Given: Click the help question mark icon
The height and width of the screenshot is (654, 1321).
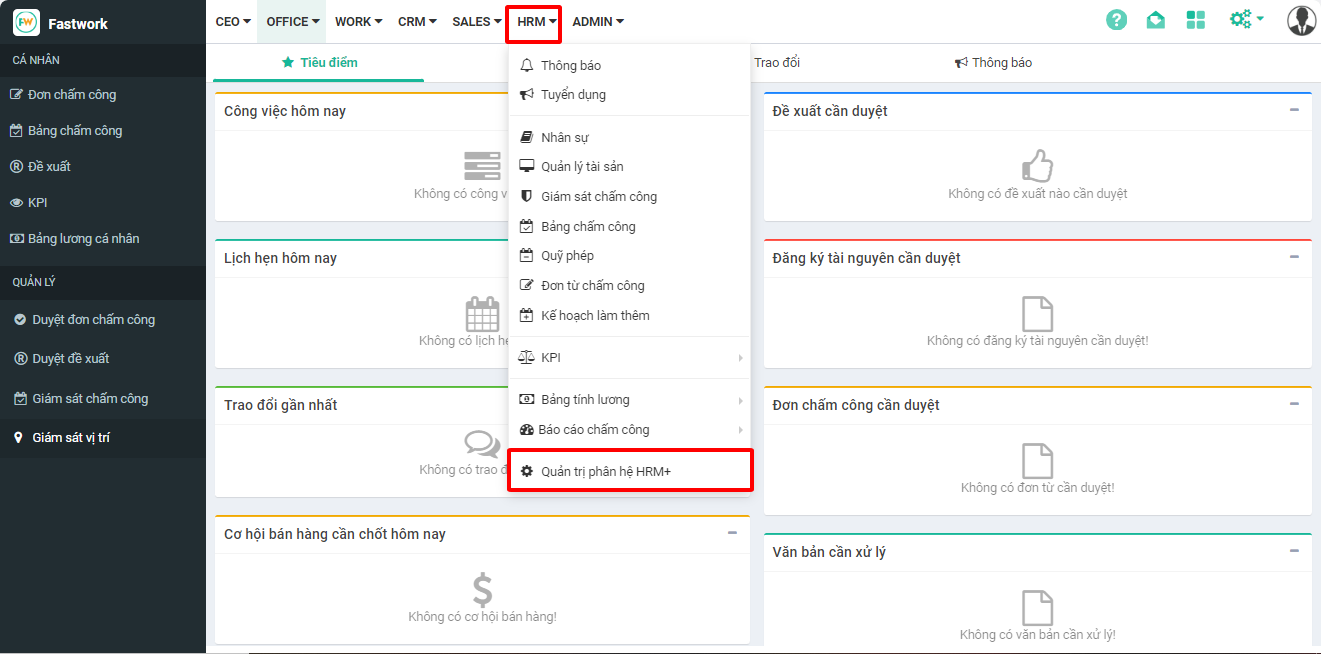Looking at the screenshot, I should pos(1116,20).
